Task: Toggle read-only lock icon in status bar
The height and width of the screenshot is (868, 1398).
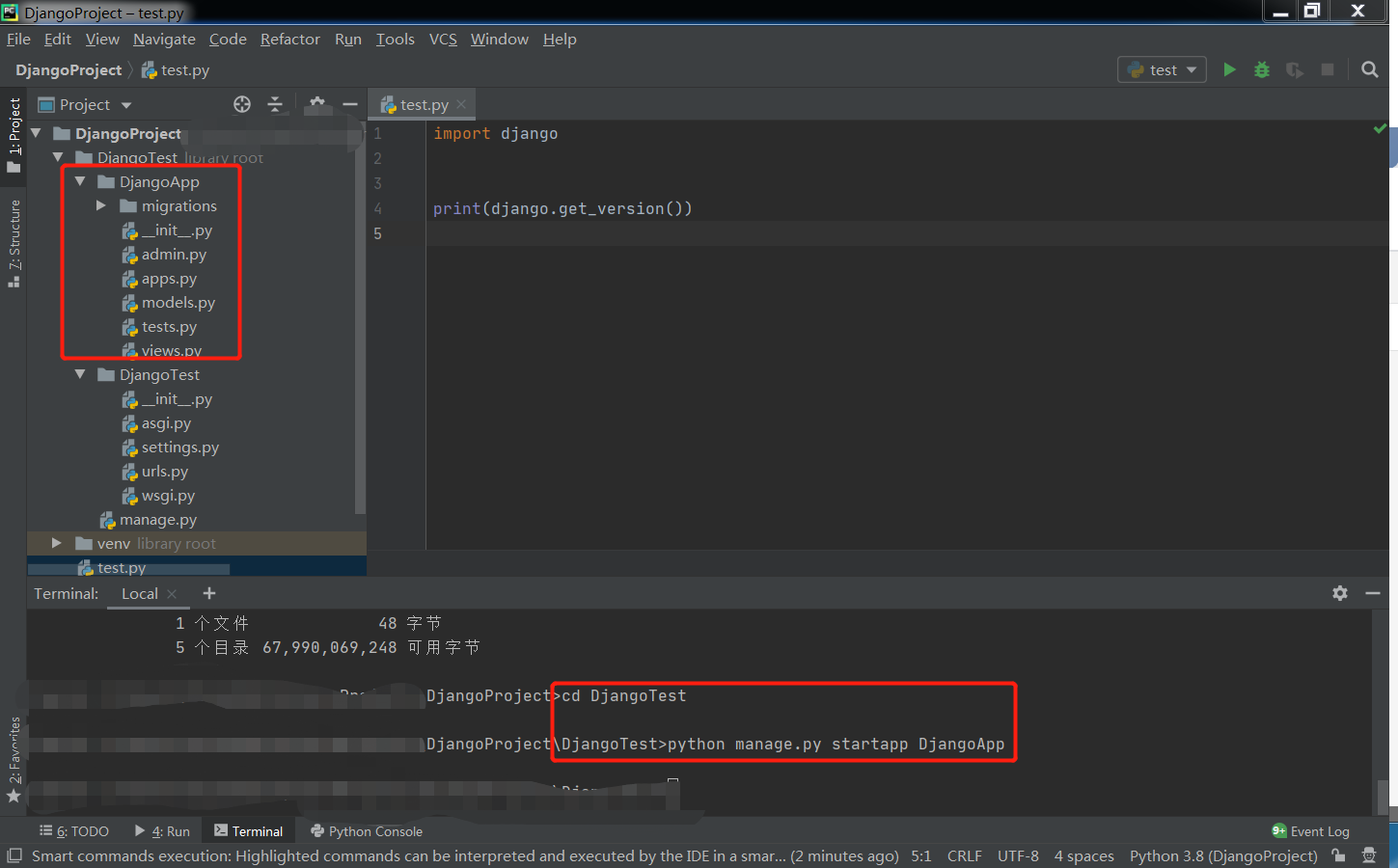Action: pos(1338,855)
